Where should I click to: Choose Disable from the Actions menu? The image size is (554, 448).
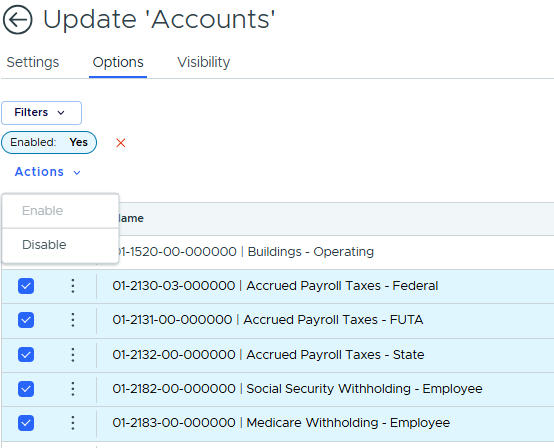(x=60, y=245)
